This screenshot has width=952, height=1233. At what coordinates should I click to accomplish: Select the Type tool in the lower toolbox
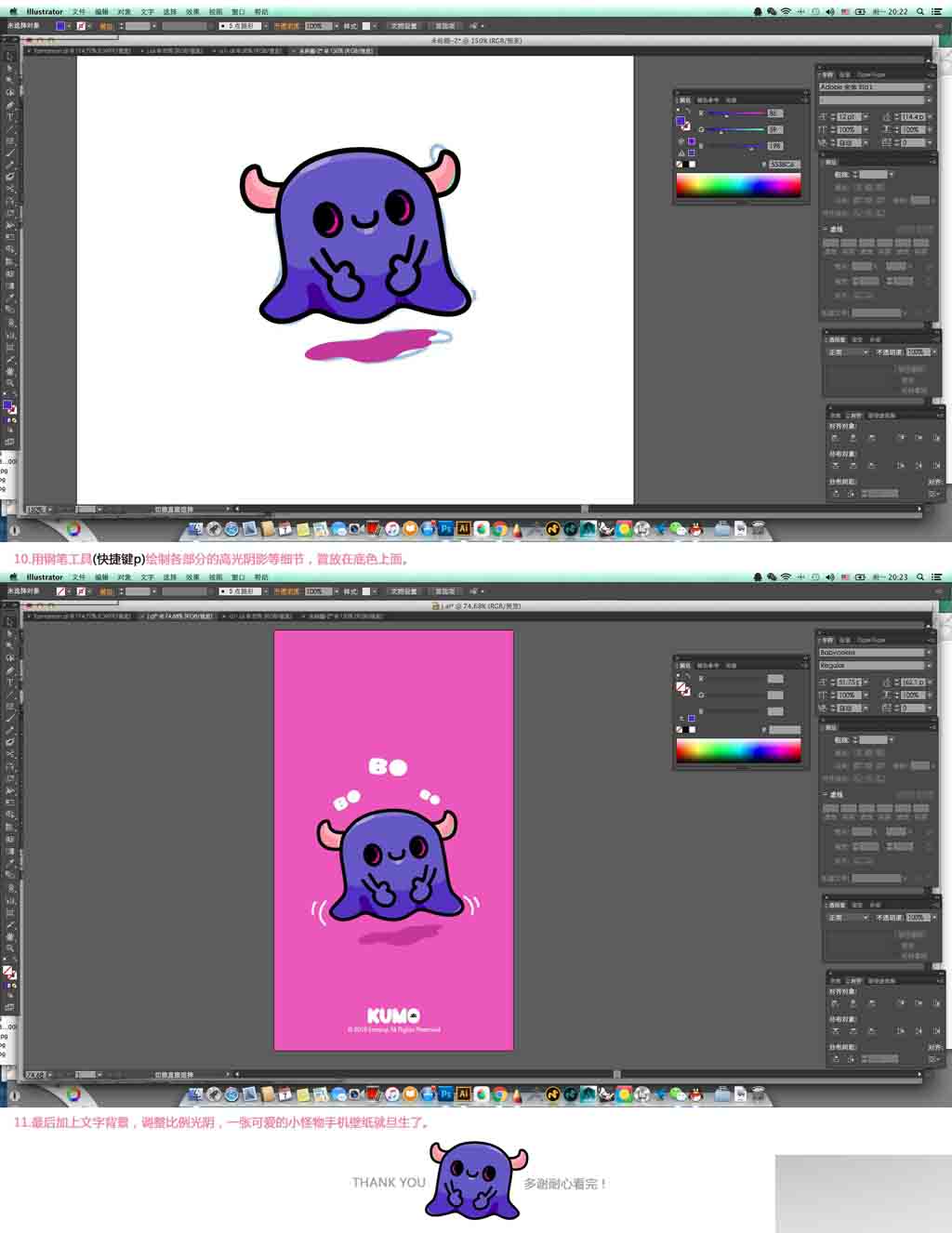pos(10,683)
